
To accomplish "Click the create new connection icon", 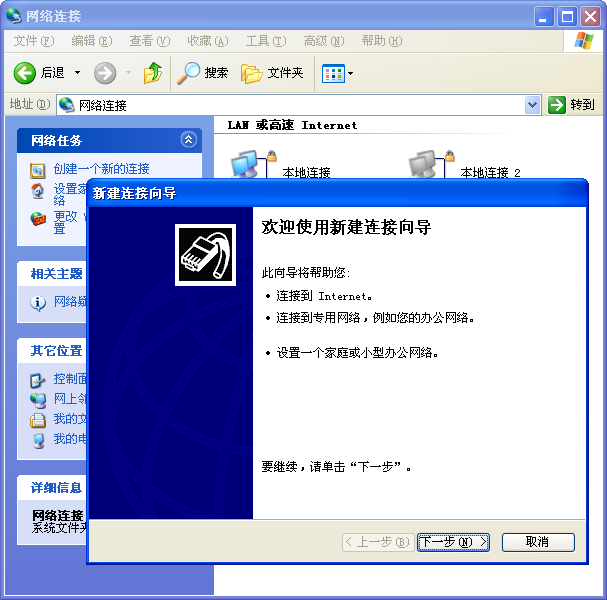I will click(x=38, y=170).
